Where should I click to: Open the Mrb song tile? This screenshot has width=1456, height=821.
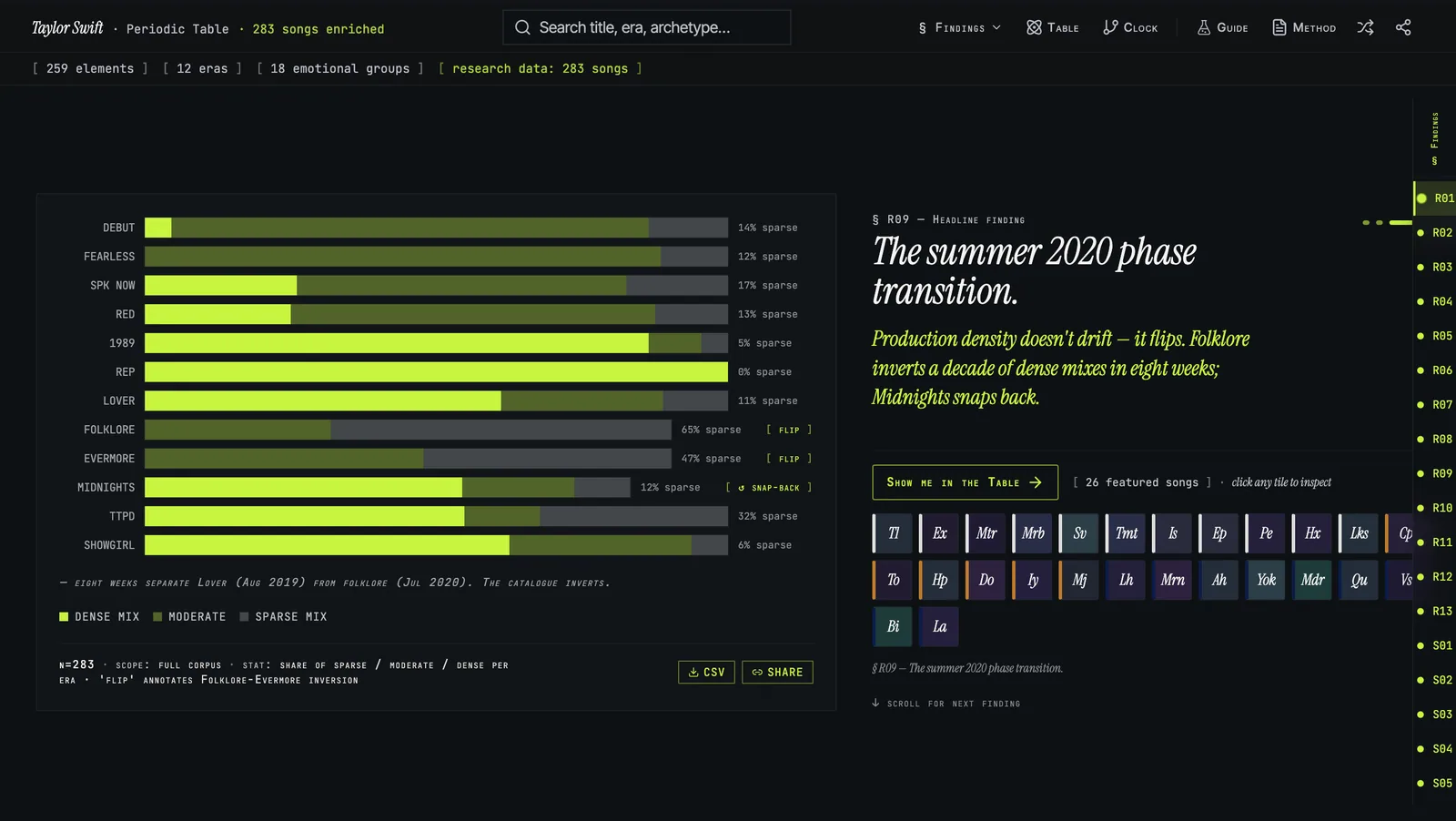click(1033, 533)
